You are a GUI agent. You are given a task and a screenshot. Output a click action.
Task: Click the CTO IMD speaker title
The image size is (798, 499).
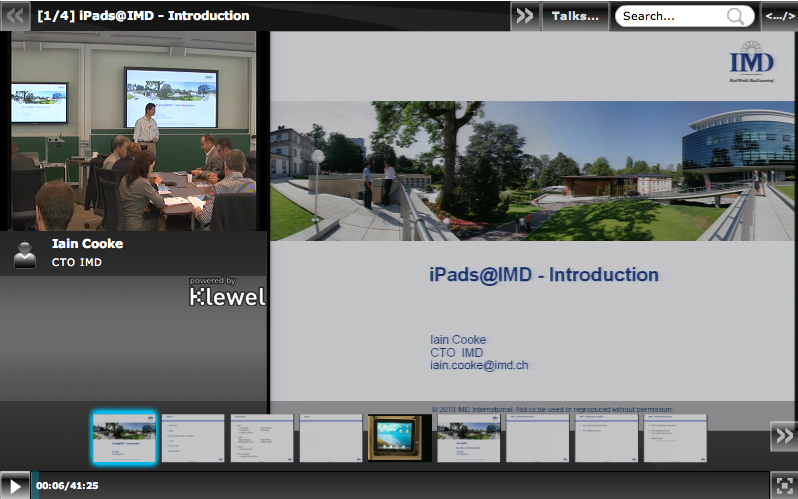pos(77,262)
